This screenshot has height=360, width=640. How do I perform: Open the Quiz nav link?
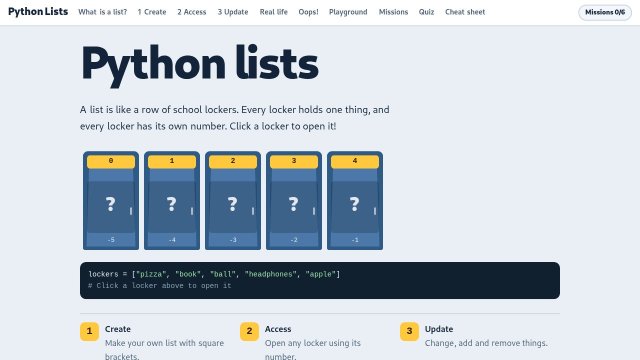[x=426, y=12]
